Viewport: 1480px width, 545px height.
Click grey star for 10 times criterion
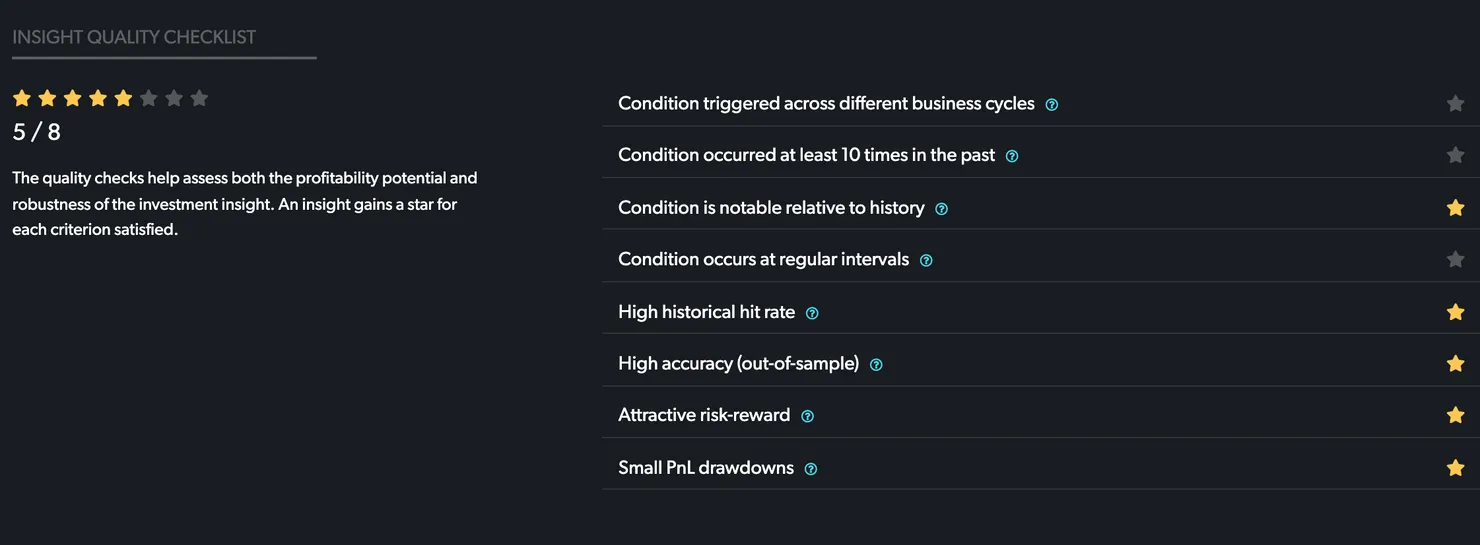[1455, 155]
